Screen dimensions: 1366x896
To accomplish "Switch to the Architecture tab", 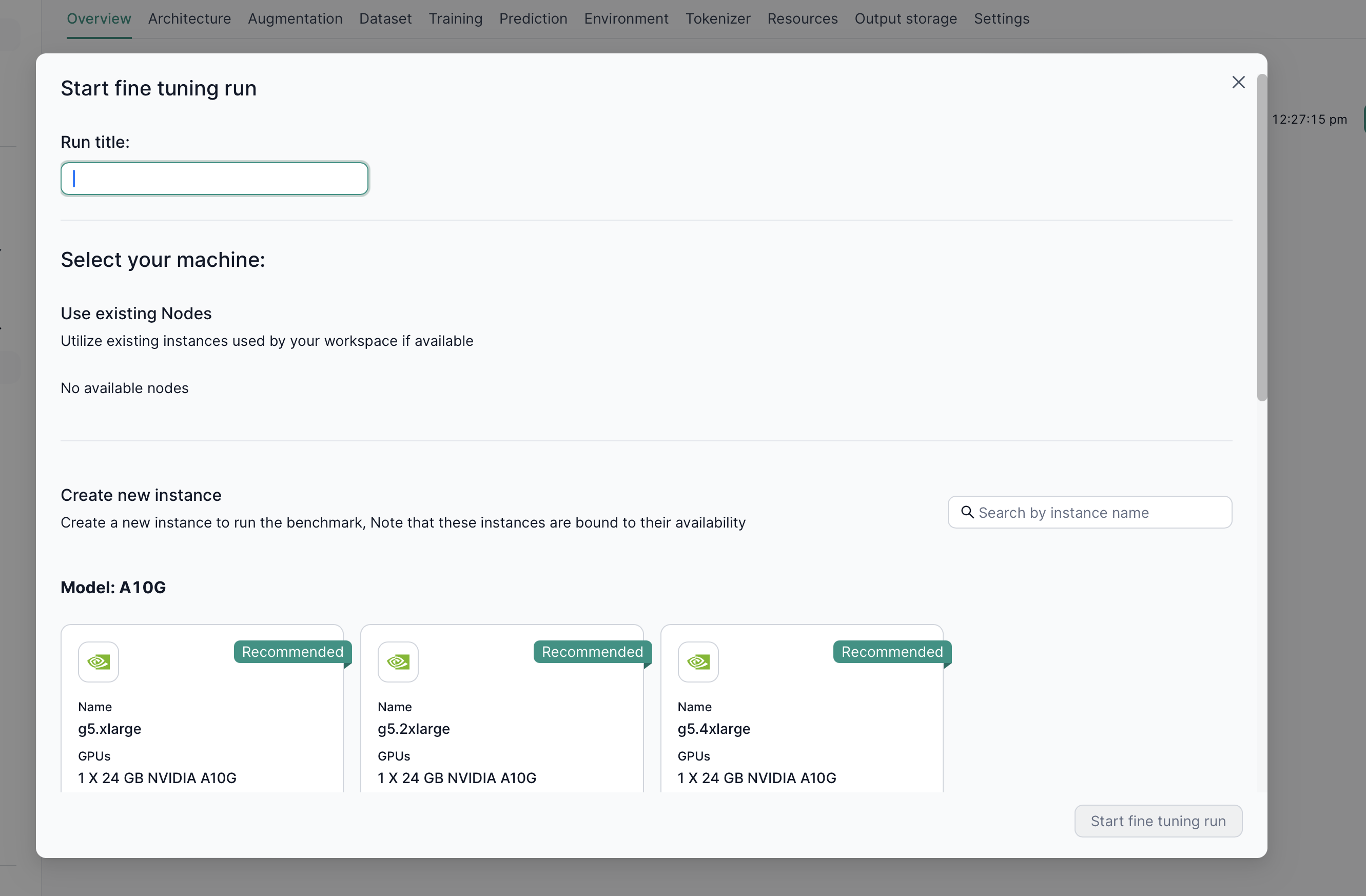I will tap(189, 19).
